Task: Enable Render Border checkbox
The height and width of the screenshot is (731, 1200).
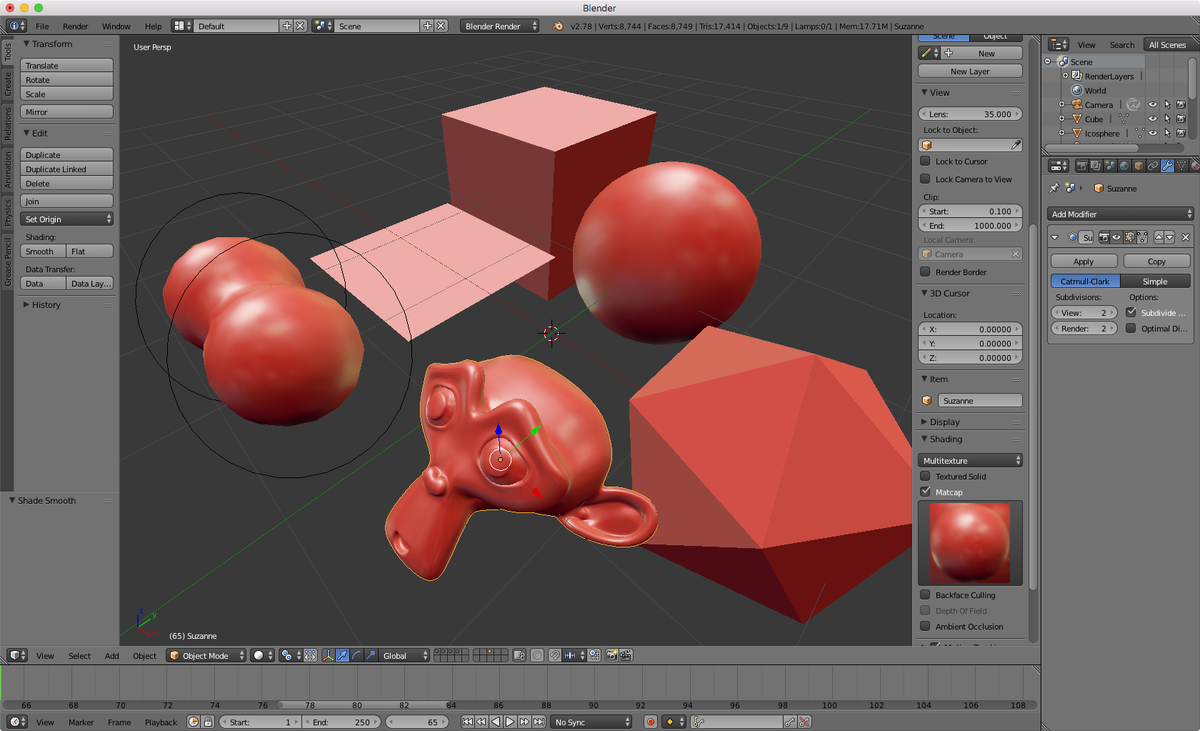Action: (925, 272)
